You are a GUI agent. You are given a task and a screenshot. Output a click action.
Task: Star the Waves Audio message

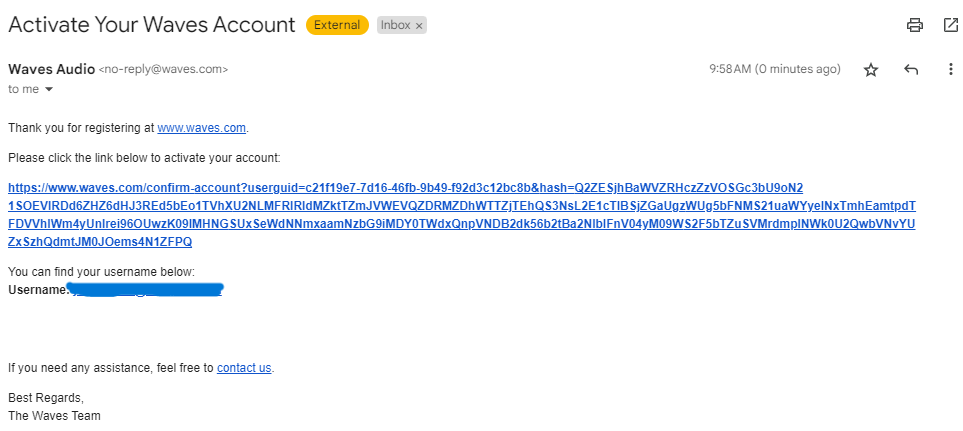(871, 70)
